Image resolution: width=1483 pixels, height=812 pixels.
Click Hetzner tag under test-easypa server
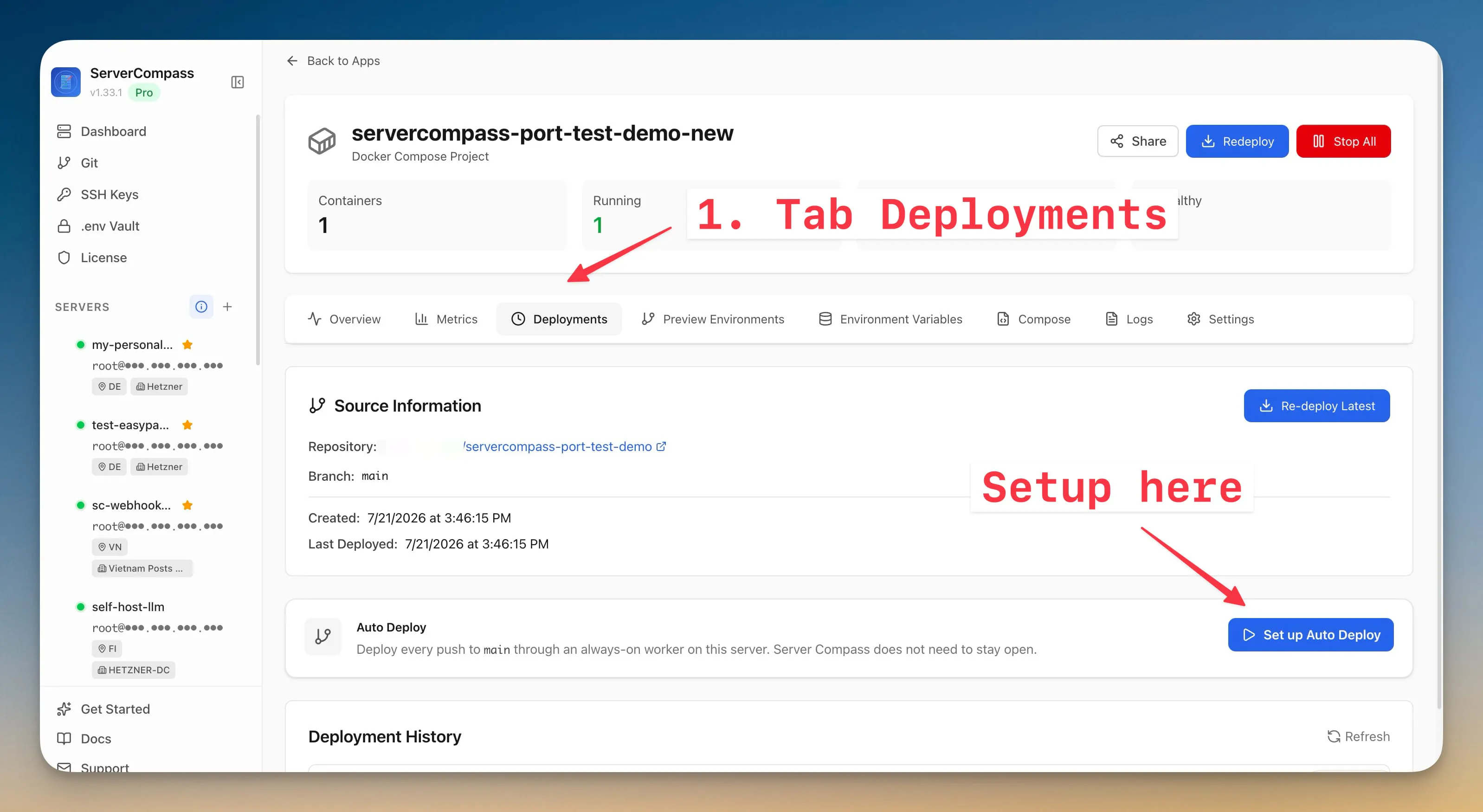(160, 467)
